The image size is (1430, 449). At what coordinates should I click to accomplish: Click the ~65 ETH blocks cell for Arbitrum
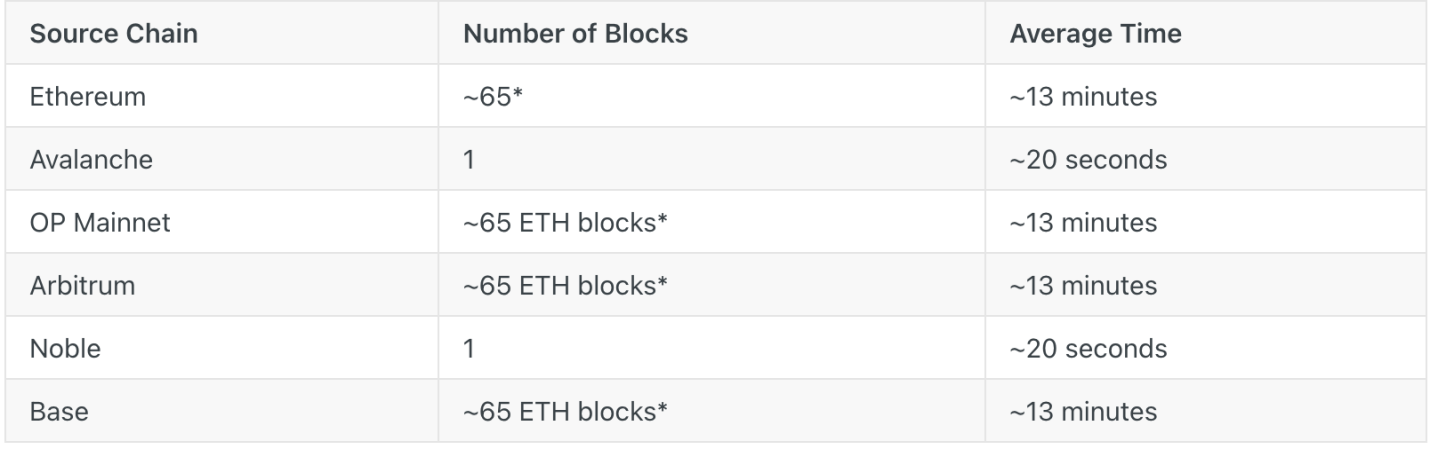[565, 286]
